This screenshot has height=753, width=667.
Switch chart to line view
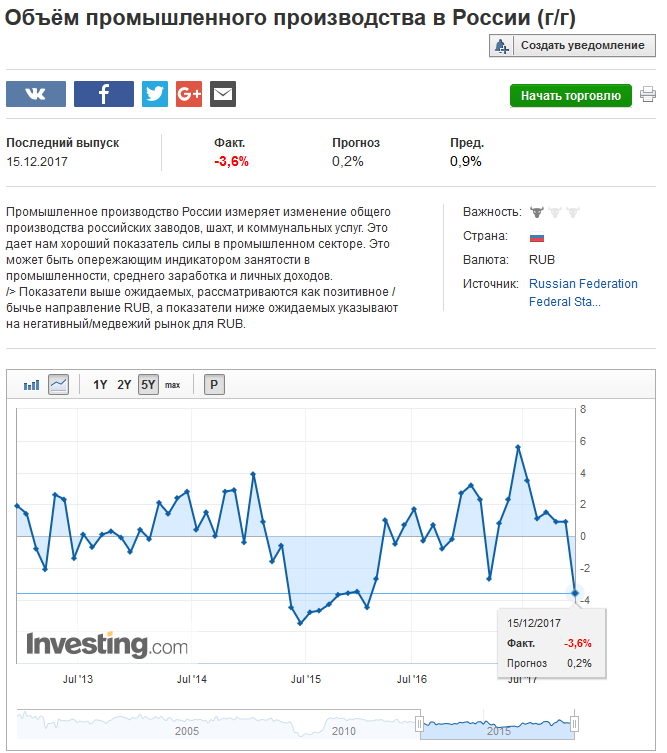click(x=58, y=384)
